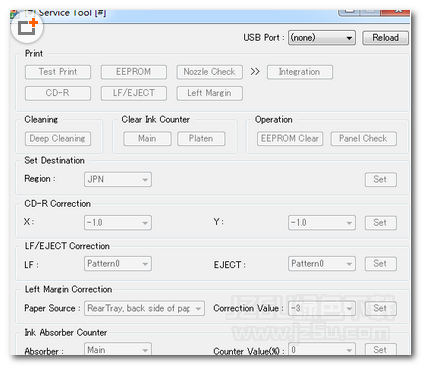Clear the Main ink counter
Screen dimensions: 422x366
[147, 139]
